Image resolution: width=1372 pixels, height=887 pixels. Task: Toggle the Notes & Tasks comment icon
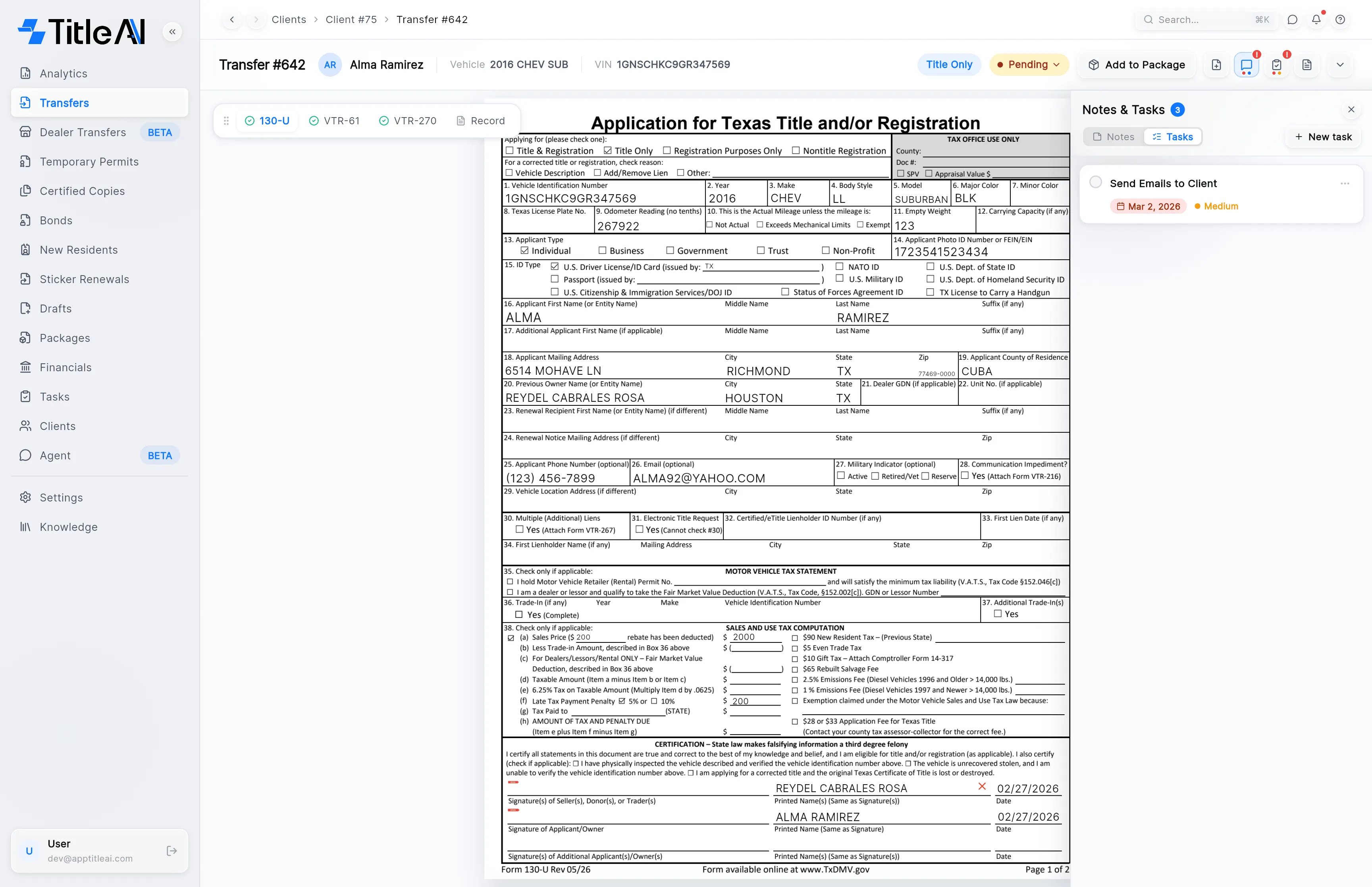pyautogui.click(x=1247, y=65)
